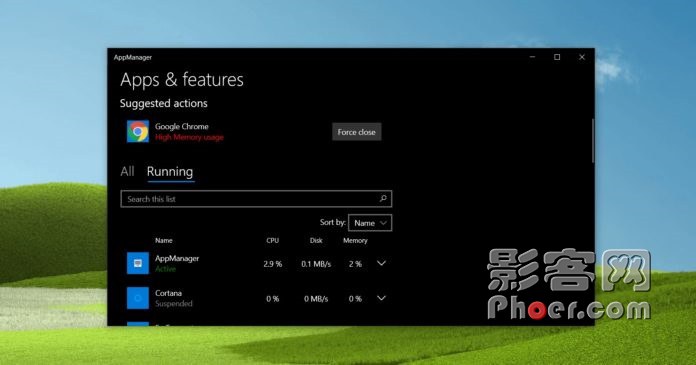Screen dimensions: 696x365
Task: Click the Cortana app icon in the list
Action: pos(138,298)
